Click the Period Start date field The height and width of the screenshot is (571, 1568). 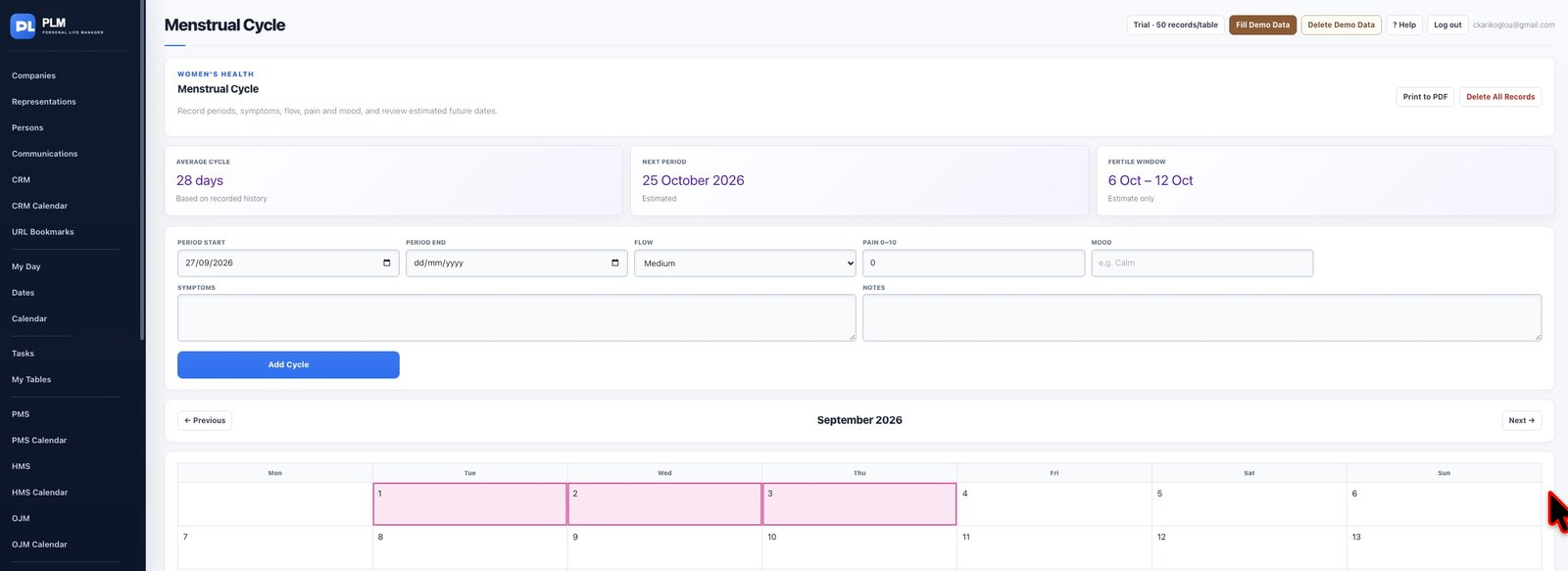click(x=288, y=262)
